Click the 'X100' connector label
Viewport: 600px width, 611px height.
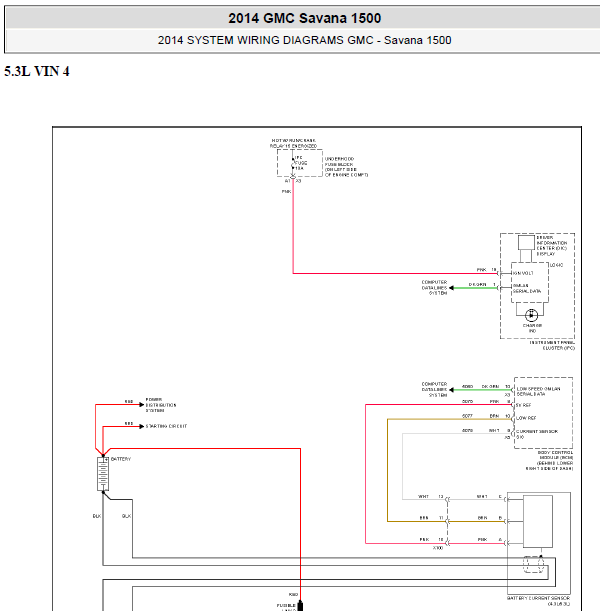[x=438, y=548]
